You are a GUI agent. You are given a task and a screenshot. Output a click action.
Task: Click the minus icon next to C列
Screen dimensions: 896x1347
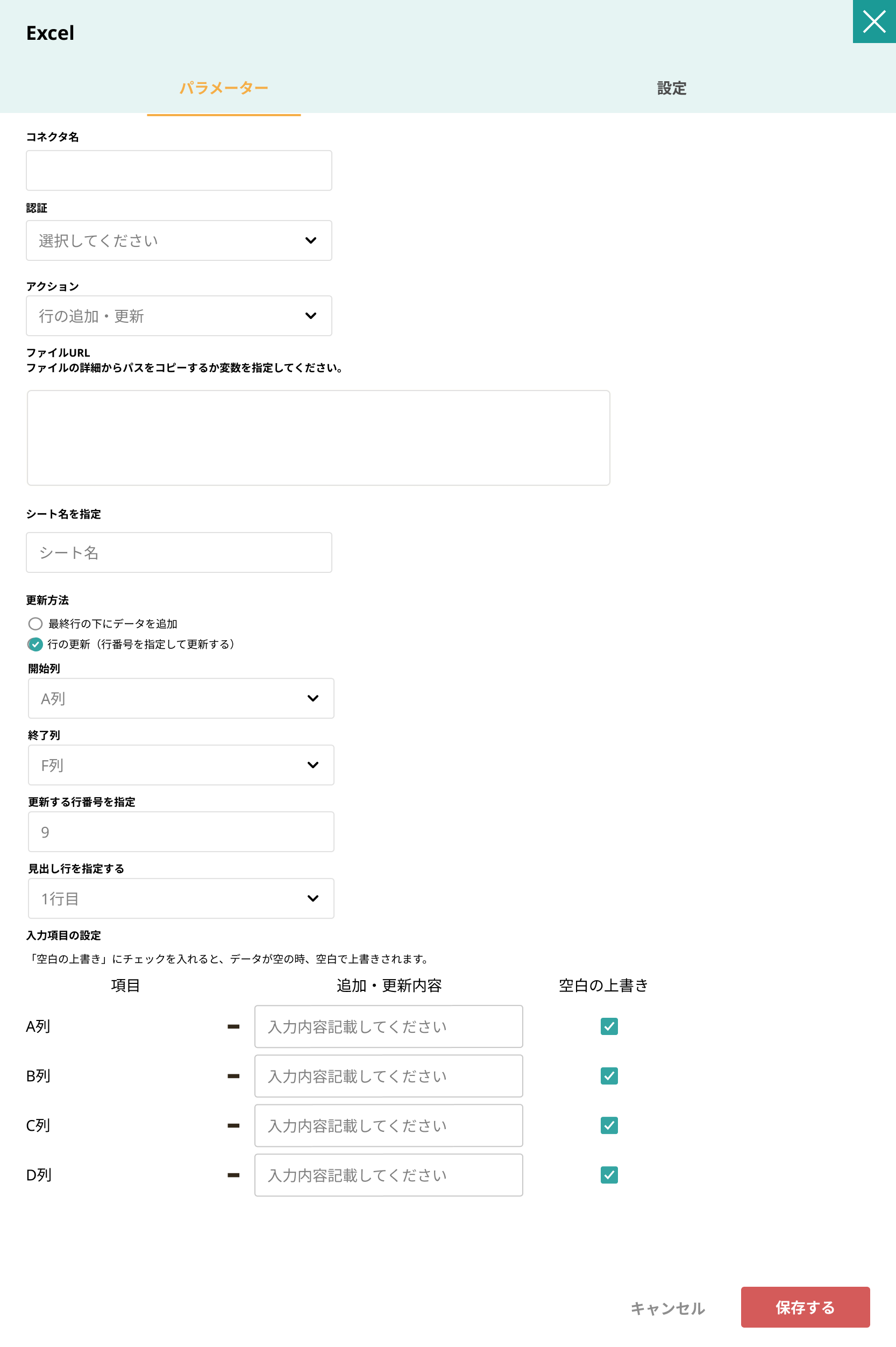tap(233, 1126)
